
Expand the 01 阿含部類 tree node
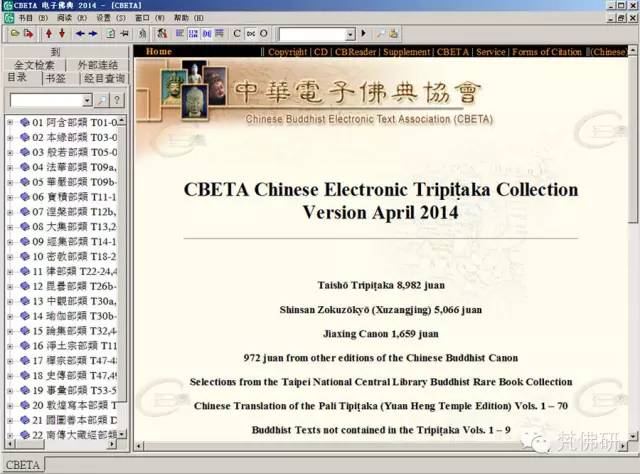coord(10,123)
